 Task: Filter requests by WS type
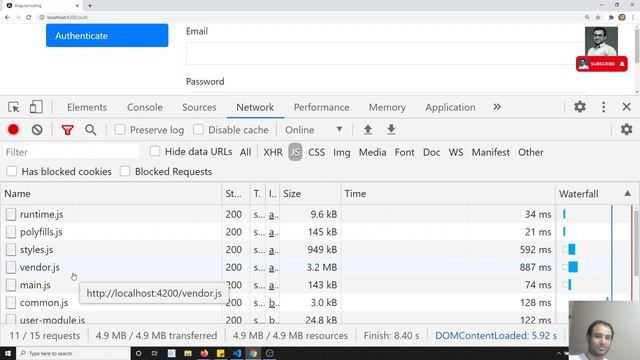point(456,152)
